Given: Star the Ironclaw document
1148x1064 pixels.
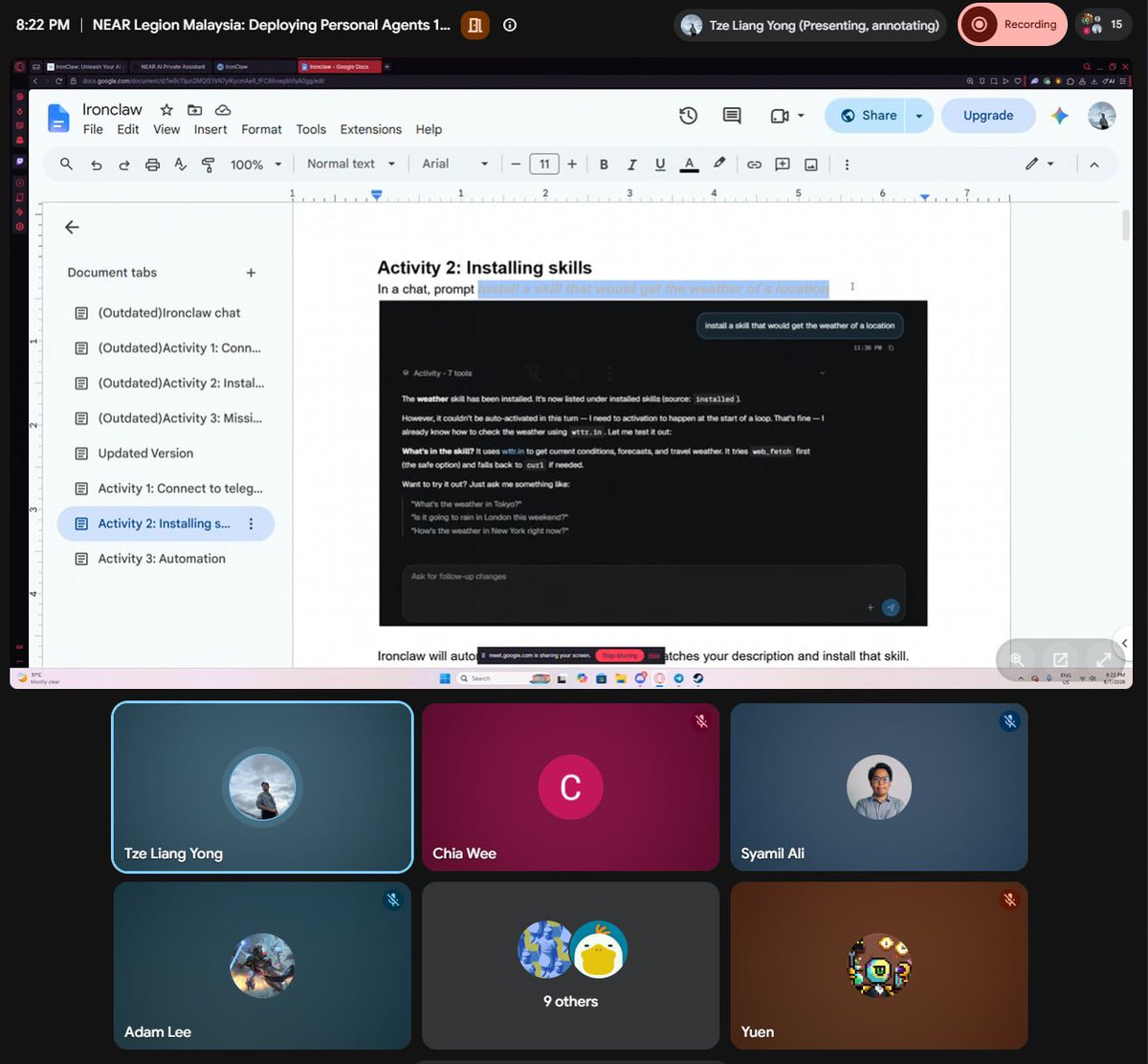Looking at the screenshot, I should (x=166, y=110).
